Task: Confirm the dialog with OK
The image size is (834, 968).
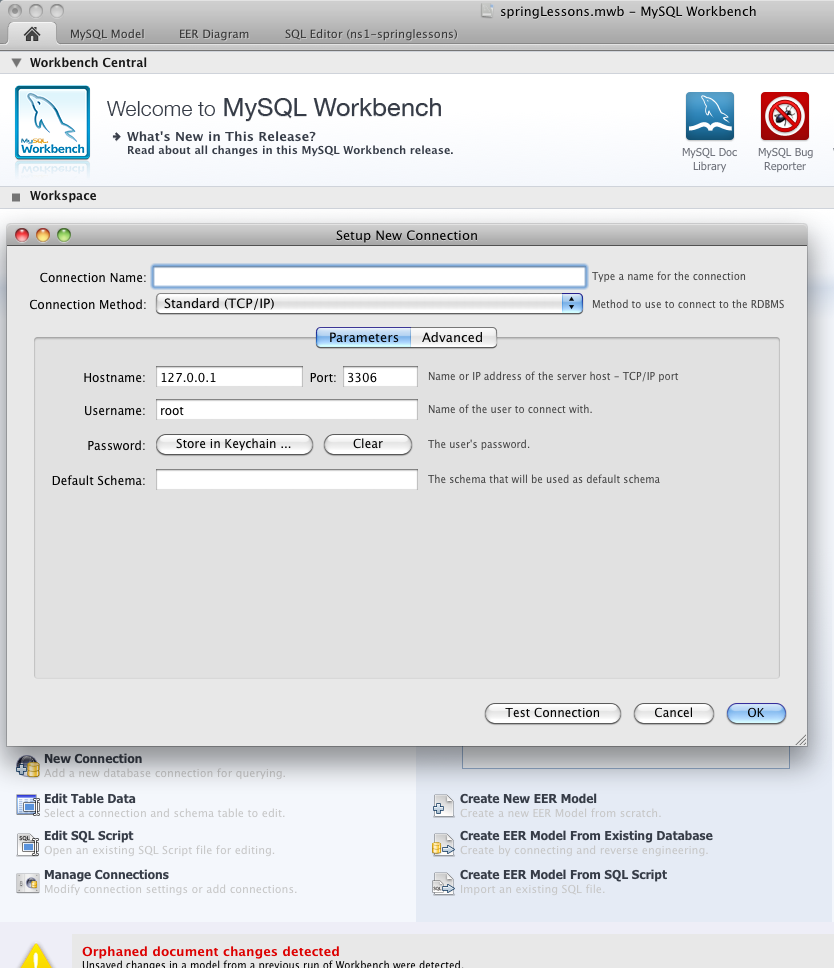Action: (756, 713)
